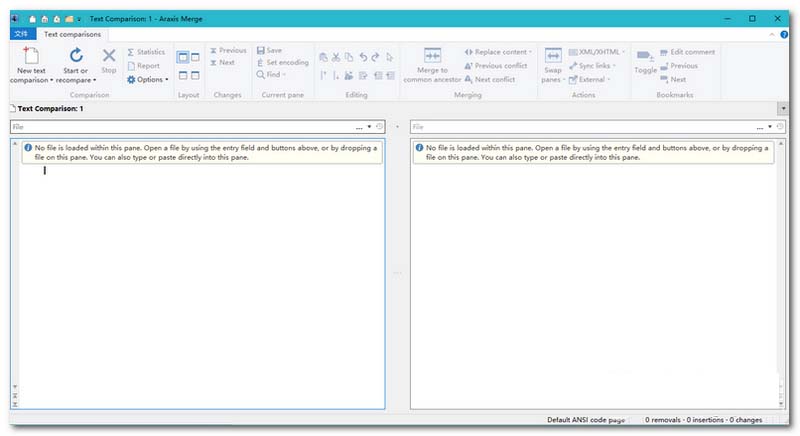Select the three-way horizontal layout icon

(x=195, y=75)
